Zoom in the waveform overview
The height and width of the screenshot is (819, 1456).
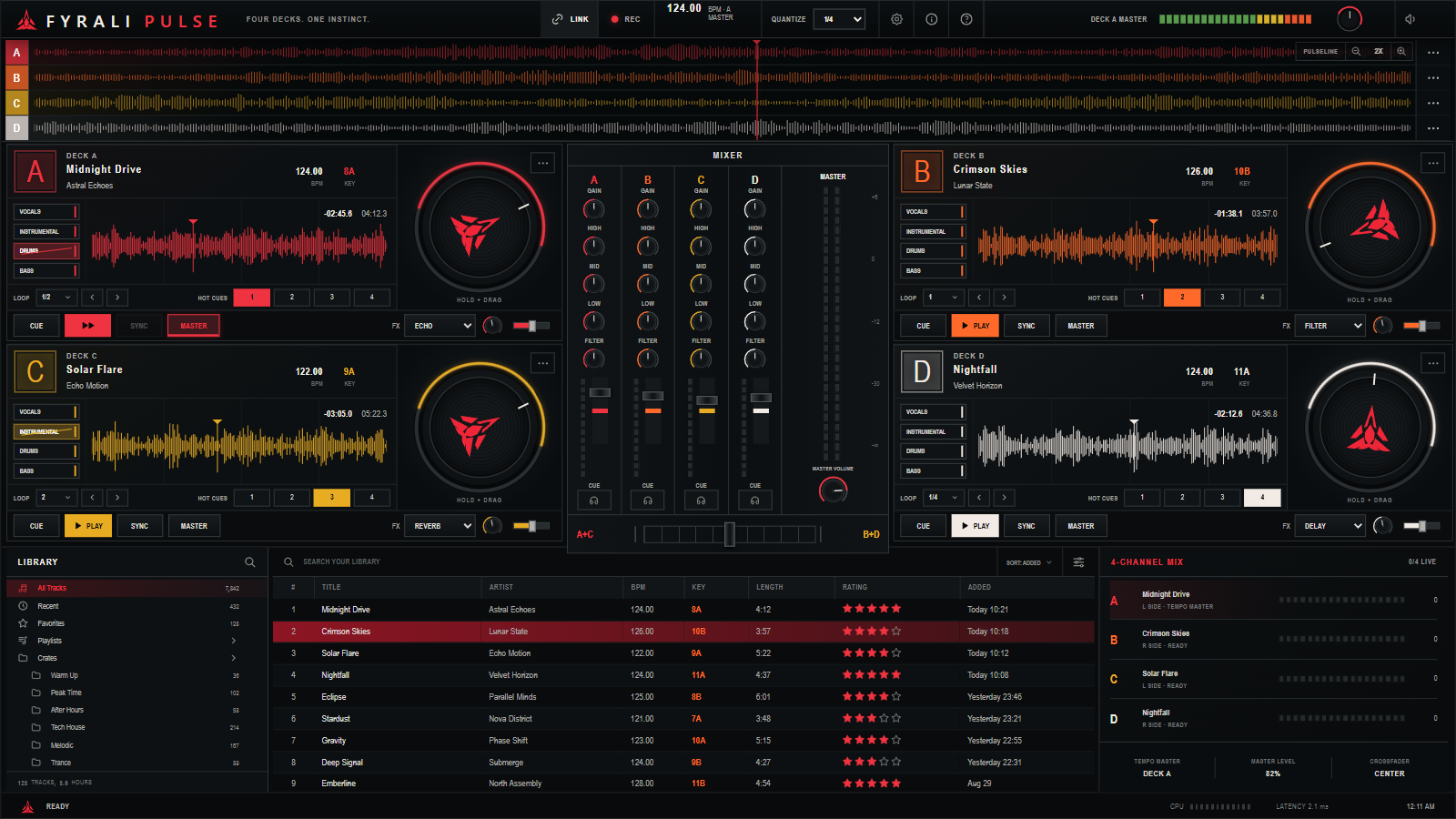point(1401,52)
